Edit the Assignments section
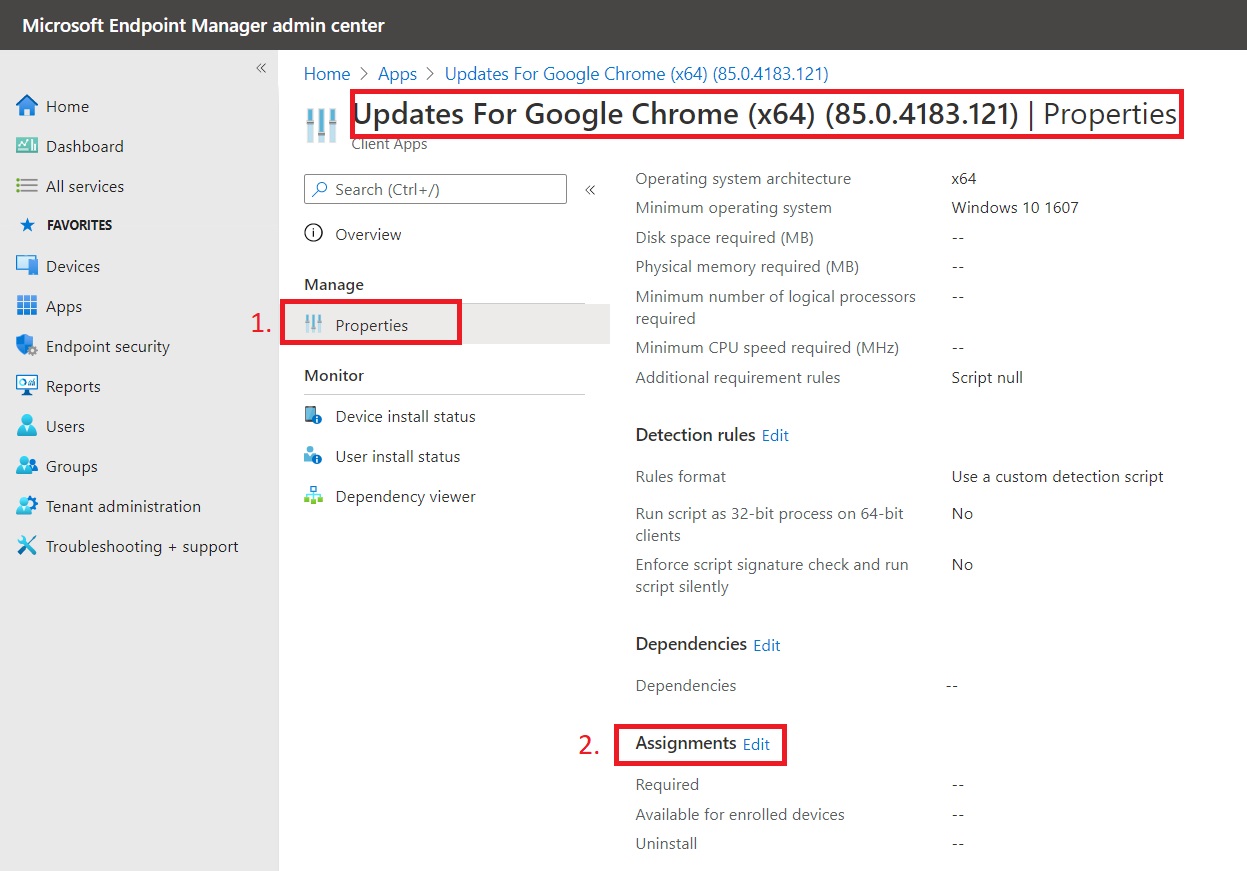The width and height of the screenshot is (1247, 871). [x=756, y=744]
